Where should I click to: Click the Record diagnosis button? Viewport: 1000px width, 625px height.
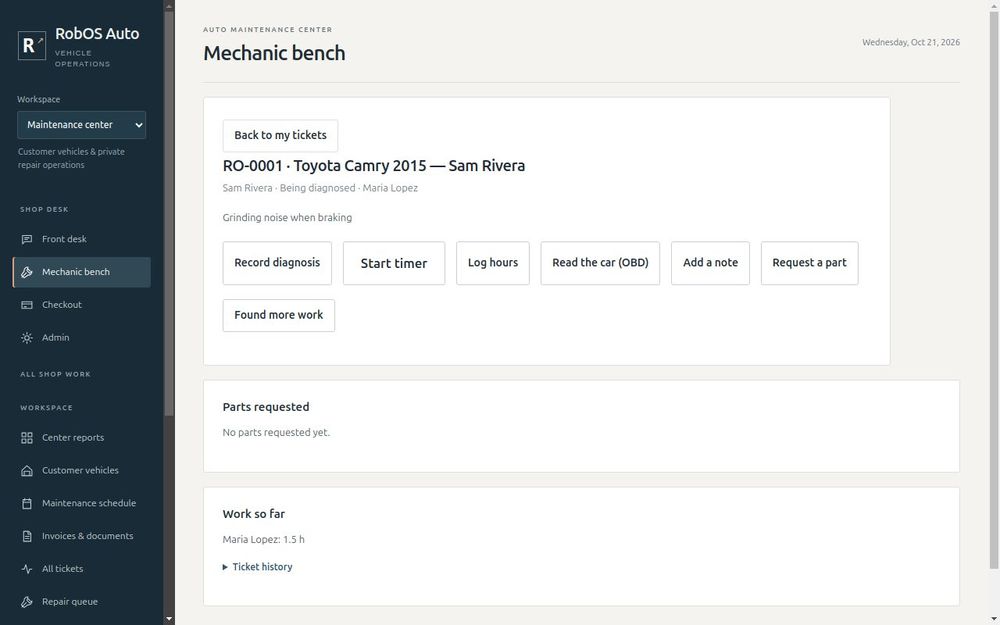pyautogui.click(x=277, y=263)
